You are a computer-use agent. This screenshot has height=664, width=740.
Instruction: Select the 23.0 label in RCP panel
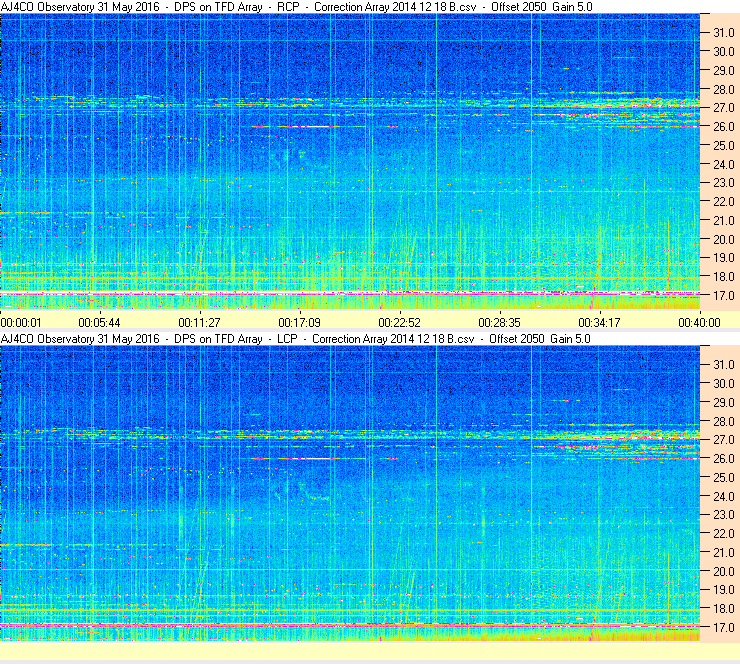click(x=723, y=183)
